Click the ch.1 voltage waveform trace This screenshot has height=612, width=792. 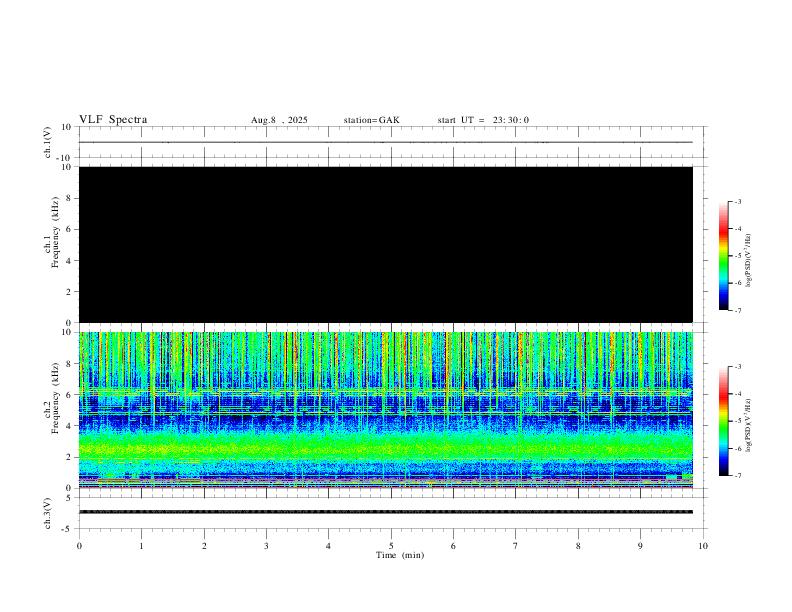[x=386, y=142]
